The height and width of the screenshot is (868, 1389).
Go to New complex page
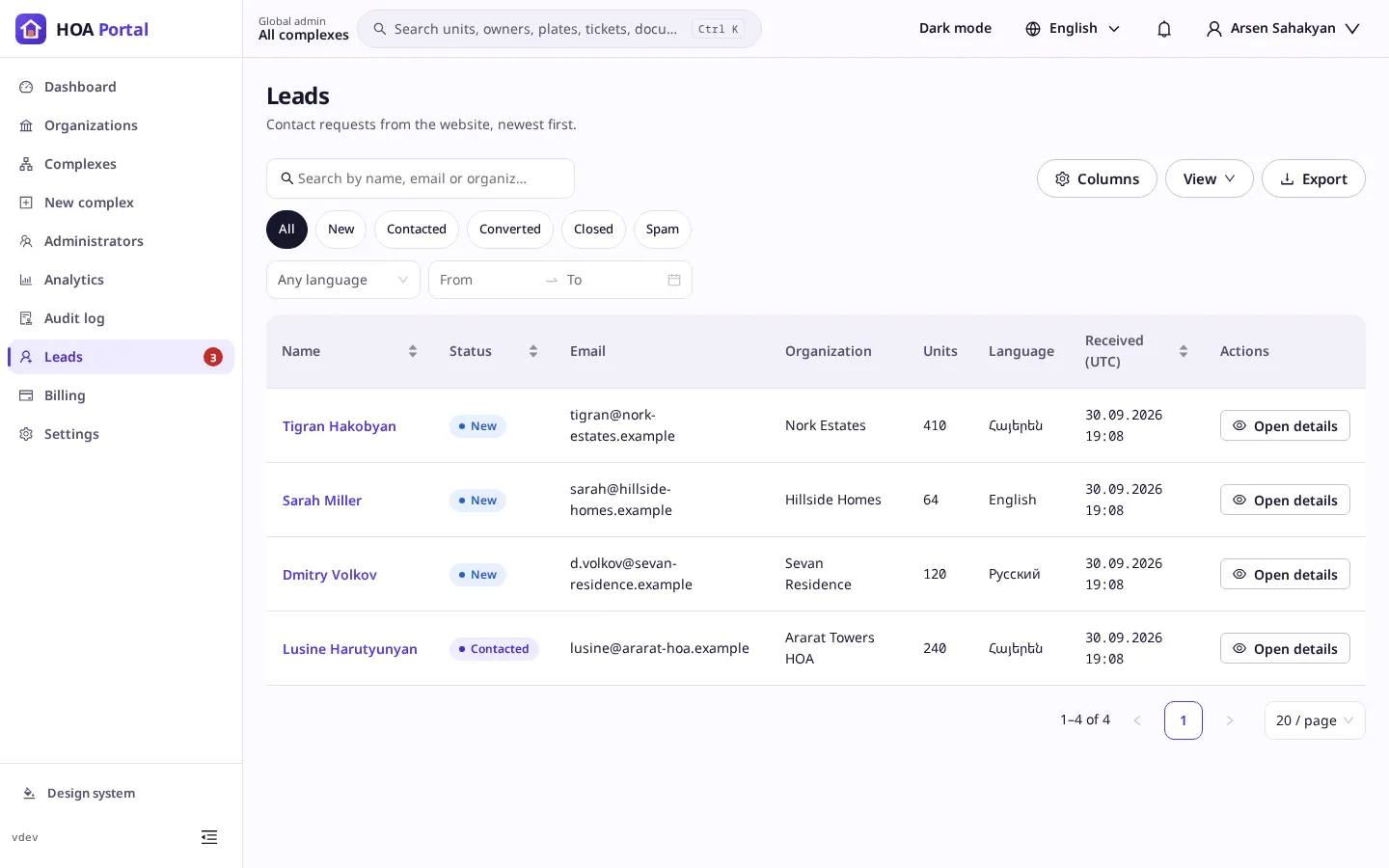[x=121, y=203]
